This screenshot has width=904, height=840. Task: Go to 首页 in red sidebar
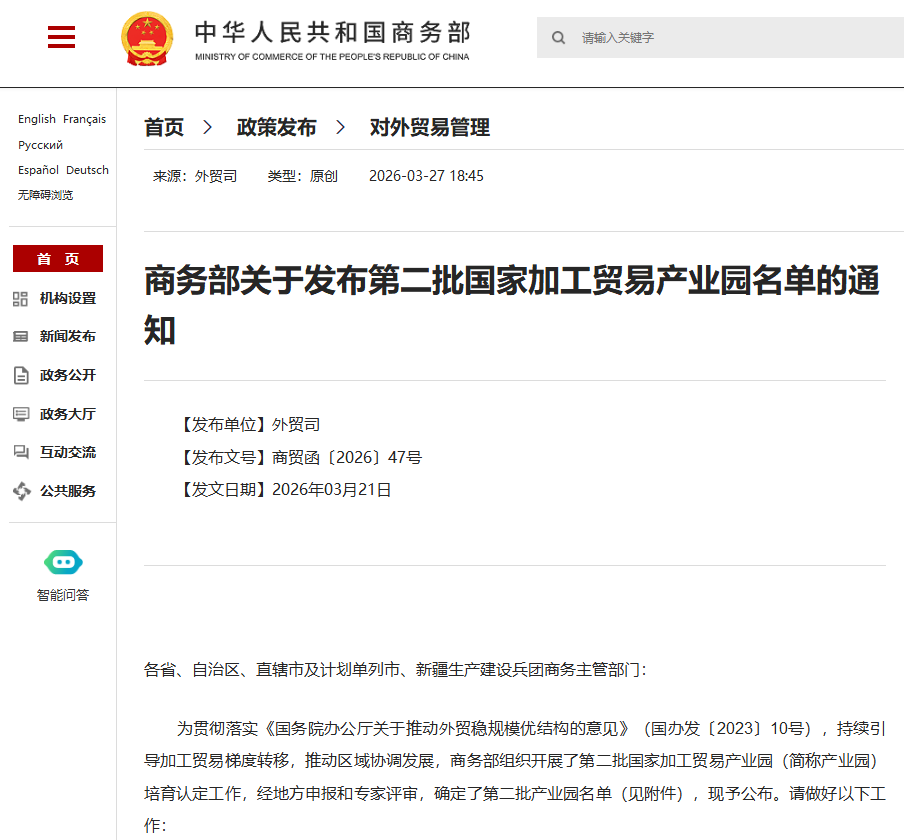click(x=58, y=259)
